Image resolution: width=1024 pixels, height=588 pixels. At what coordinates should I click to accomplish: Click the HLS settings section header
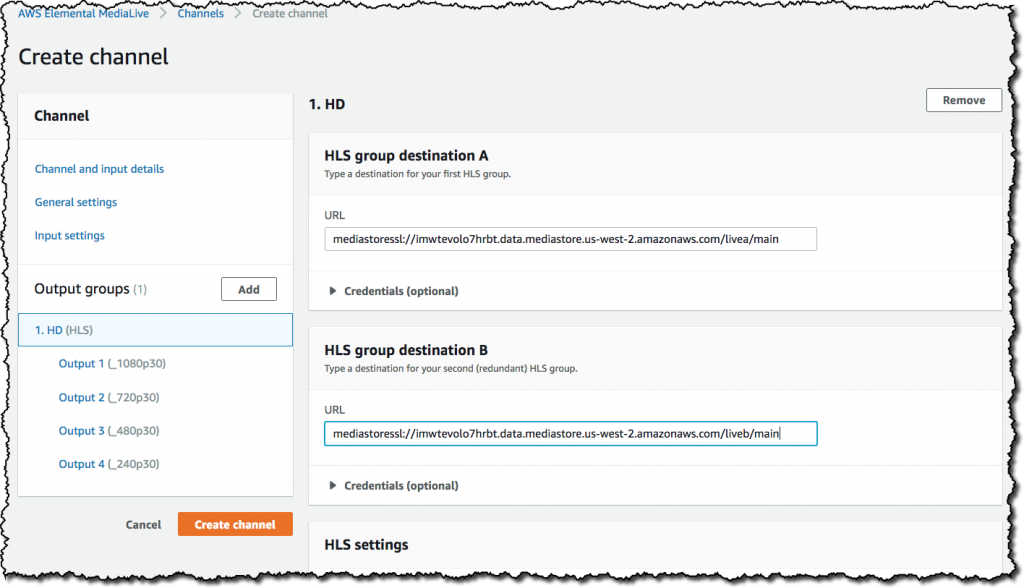[x=364, y=544]
